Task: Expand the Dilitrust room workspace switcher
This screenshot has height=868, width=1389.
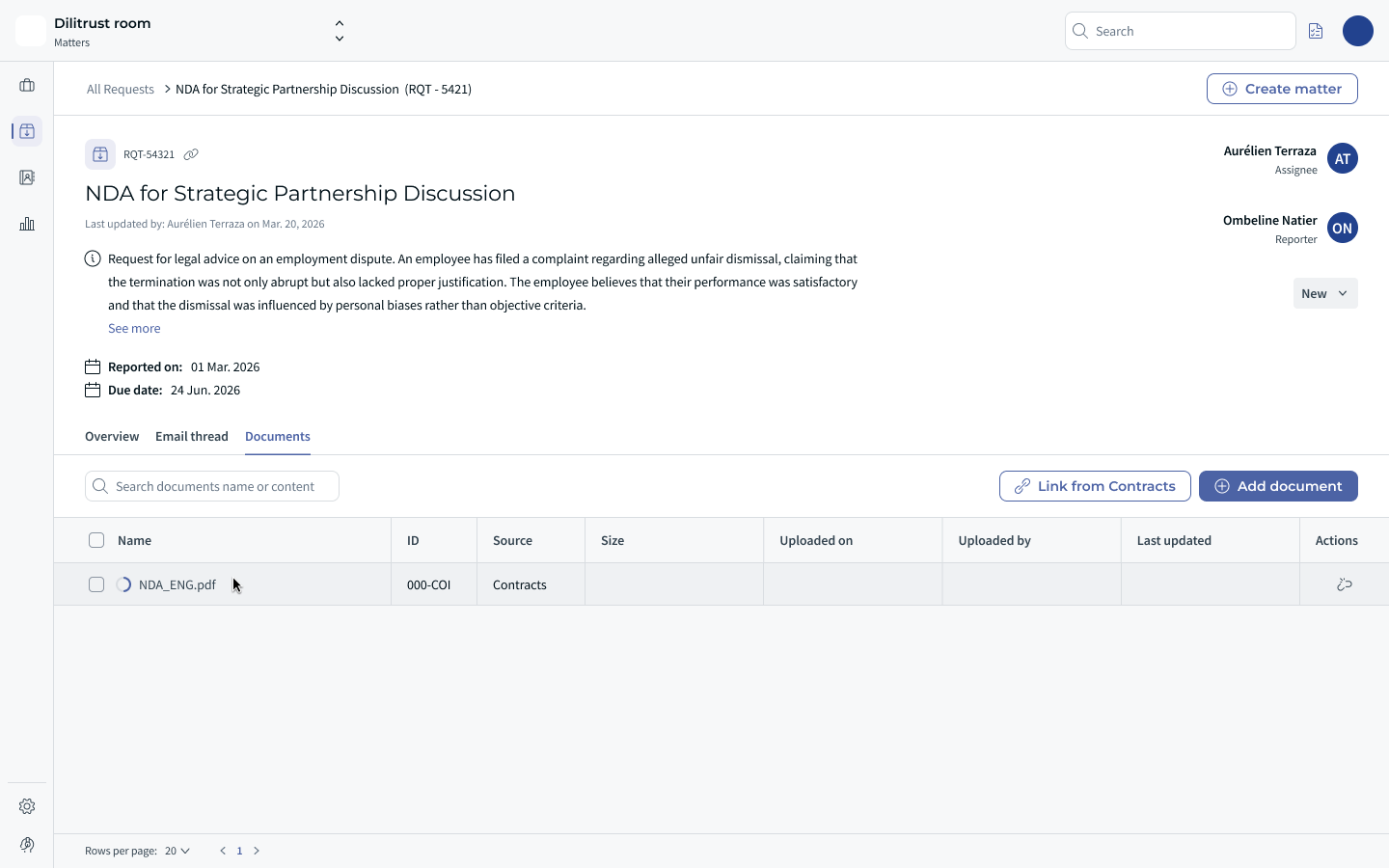Action: click(340, 31)
